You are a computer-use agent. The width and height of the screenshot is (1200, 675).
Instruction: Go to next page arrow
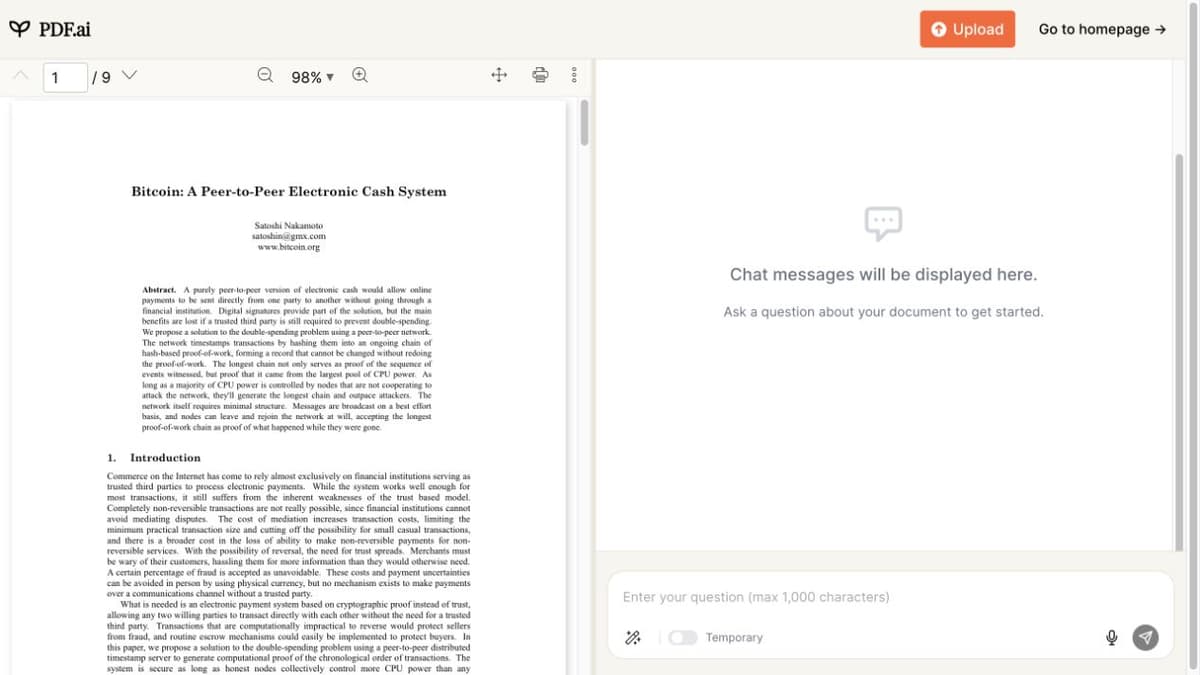(x=129, y=76)
